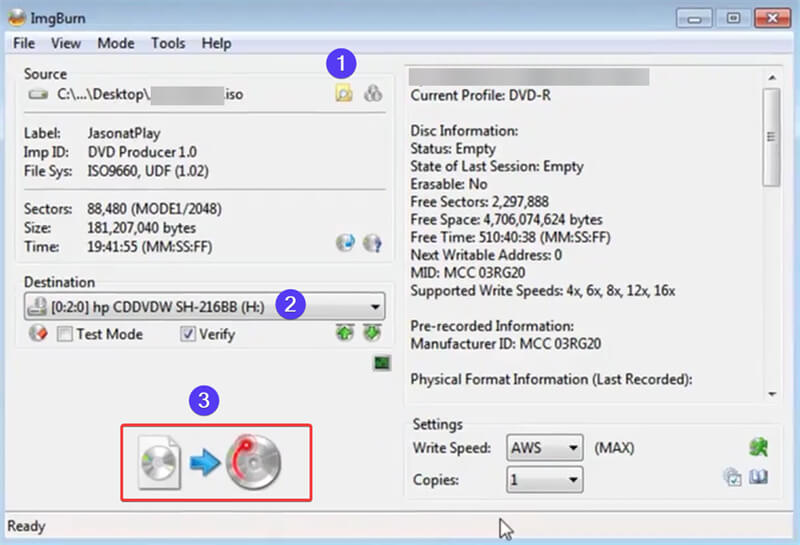800x545 pixels.
Task: Click the State of Last Session: Empty line
Action: 497,166
